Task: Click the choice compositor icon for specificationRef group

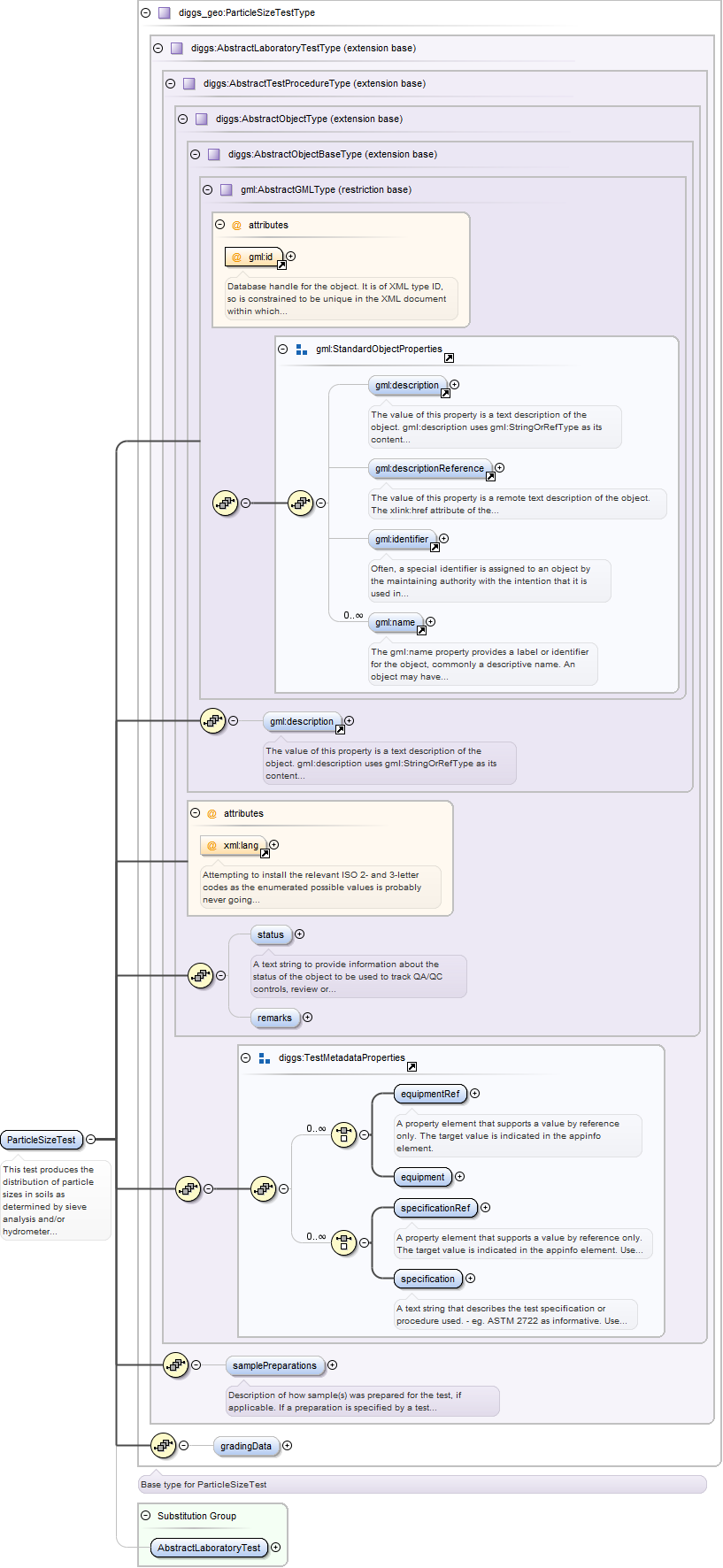Action: tap(343, 1242)
